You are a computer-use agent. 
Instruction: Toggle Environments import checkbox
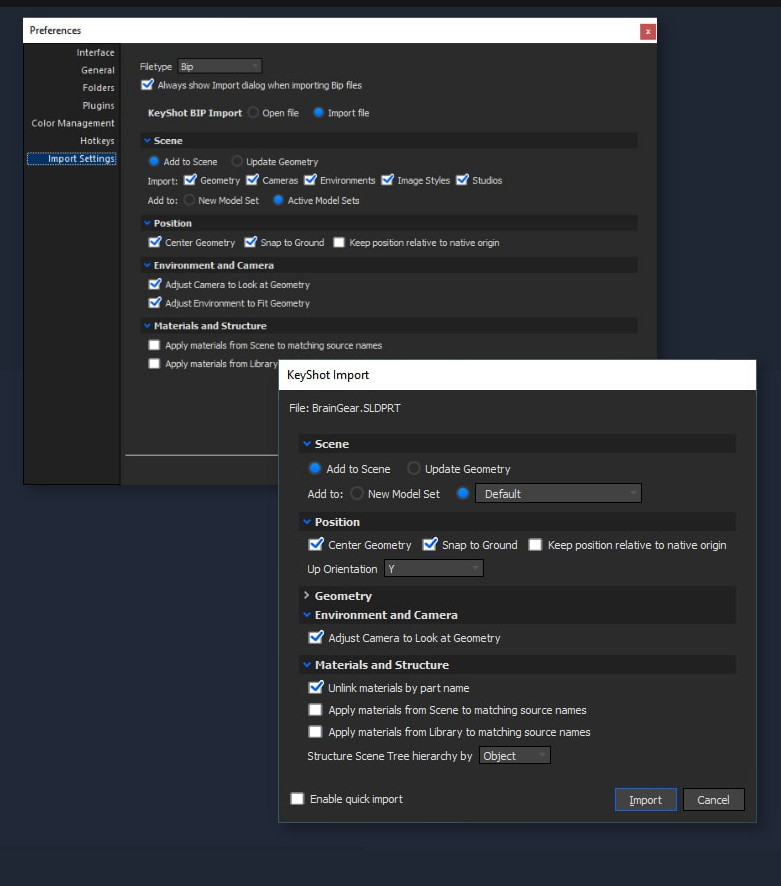tap(310, 180)
